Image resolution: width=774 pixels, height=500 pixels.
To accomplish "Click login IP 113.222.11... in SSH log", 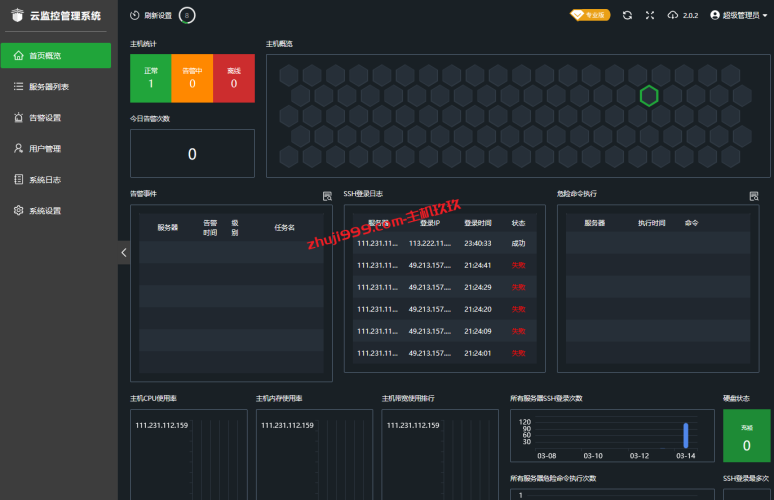I will click(x=429, y=243).
